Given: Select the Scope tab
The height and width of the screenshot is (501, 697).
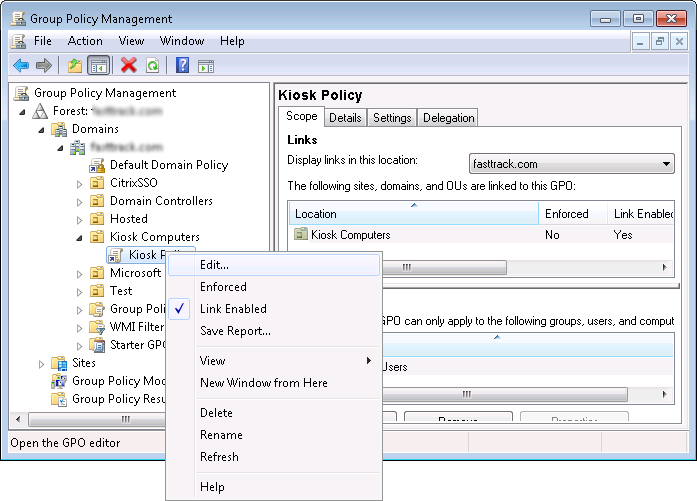Looking at the screenshot, I should [x=301, y=116].
